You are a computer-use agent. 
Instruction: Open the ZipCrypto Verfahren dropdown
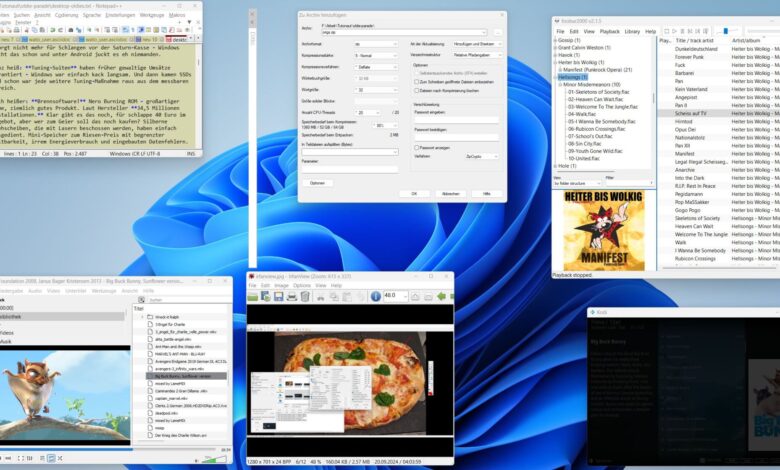pyautogui.click(x=482, y=156)
